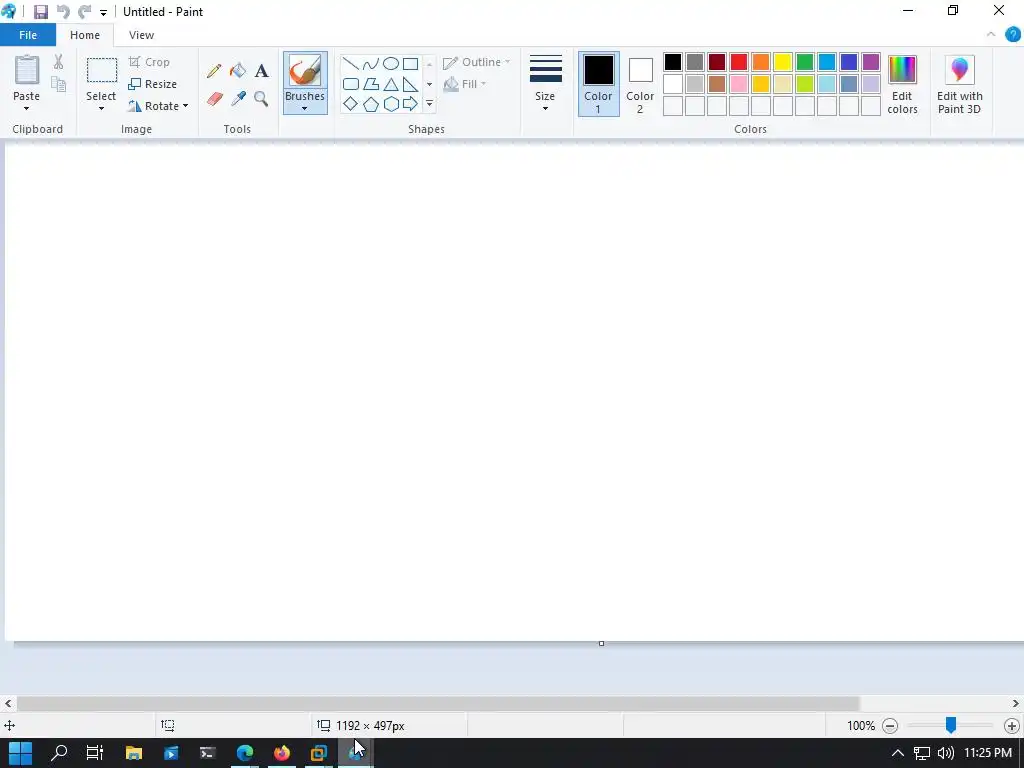Open File Explorer from taskbar

(x=134, y=753)
